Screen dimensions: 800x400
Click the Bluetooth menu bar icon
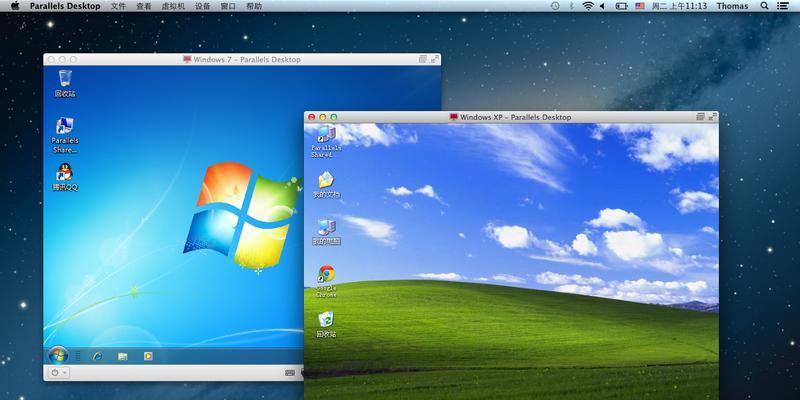tap(571, 6)
